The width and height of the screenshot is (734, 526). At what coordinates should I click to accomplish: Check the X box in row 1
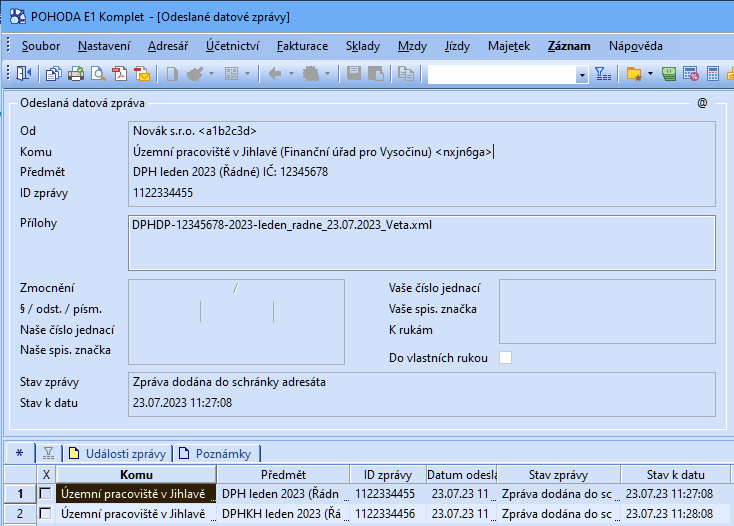(x=45, y=493)
